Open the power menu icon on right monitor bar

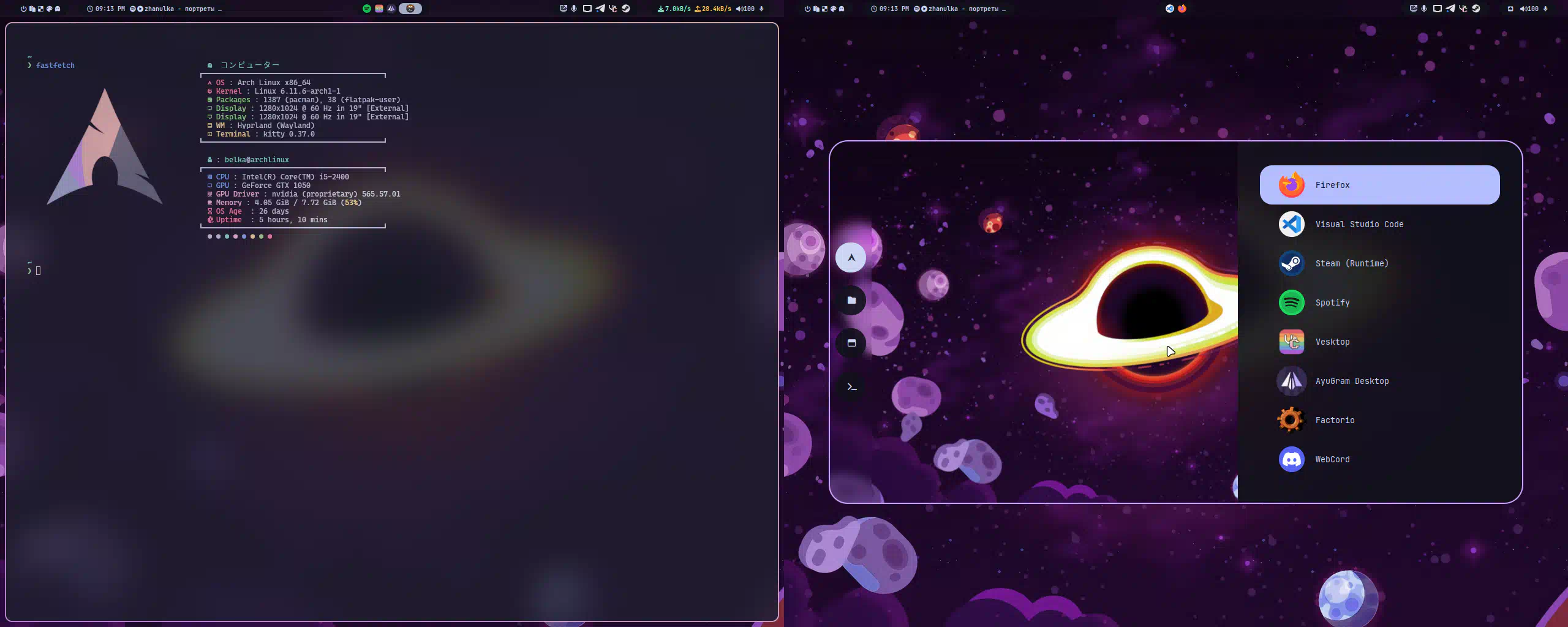[x=807, y=9]
